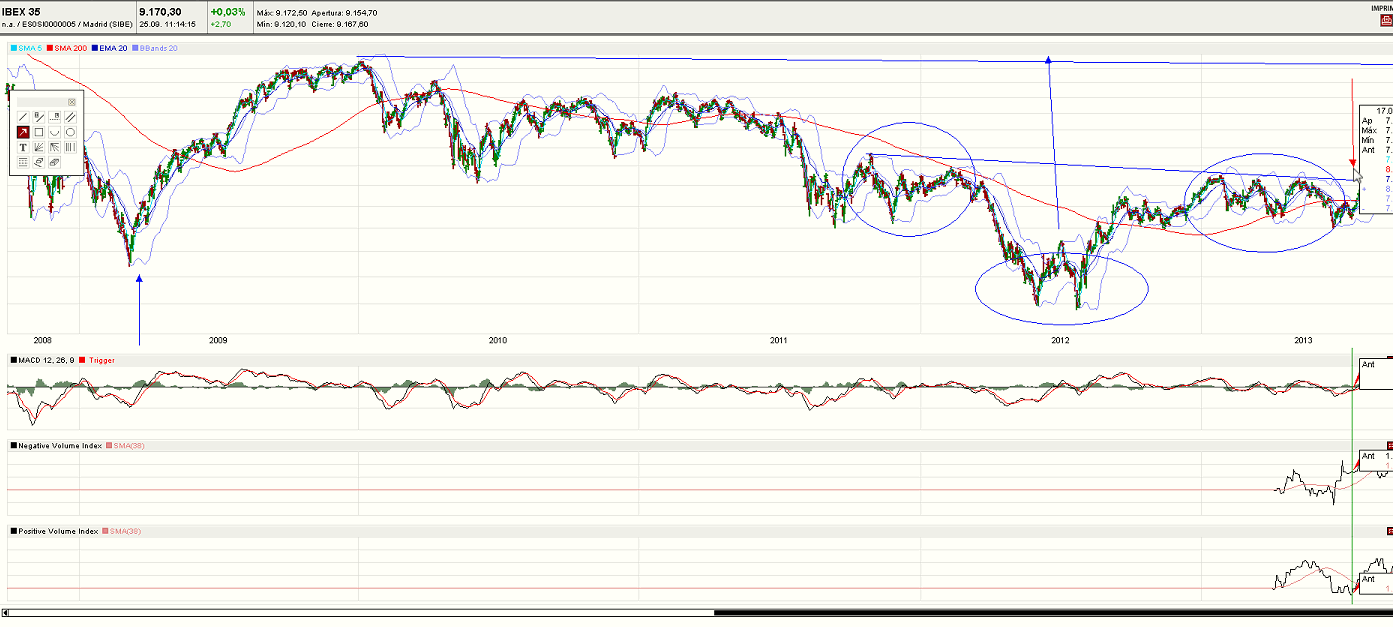Click the Apertura: 9.154,70 value

(x=344, y=12)
